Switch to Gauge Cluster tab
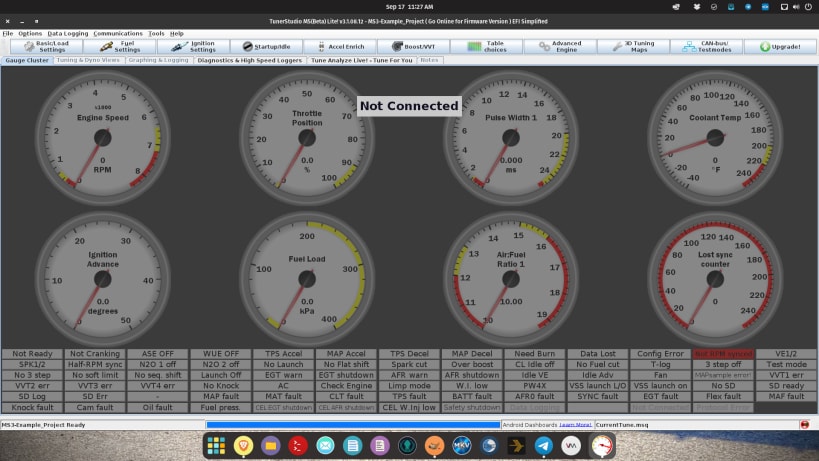The image size is (819, 461). (27, 60)
